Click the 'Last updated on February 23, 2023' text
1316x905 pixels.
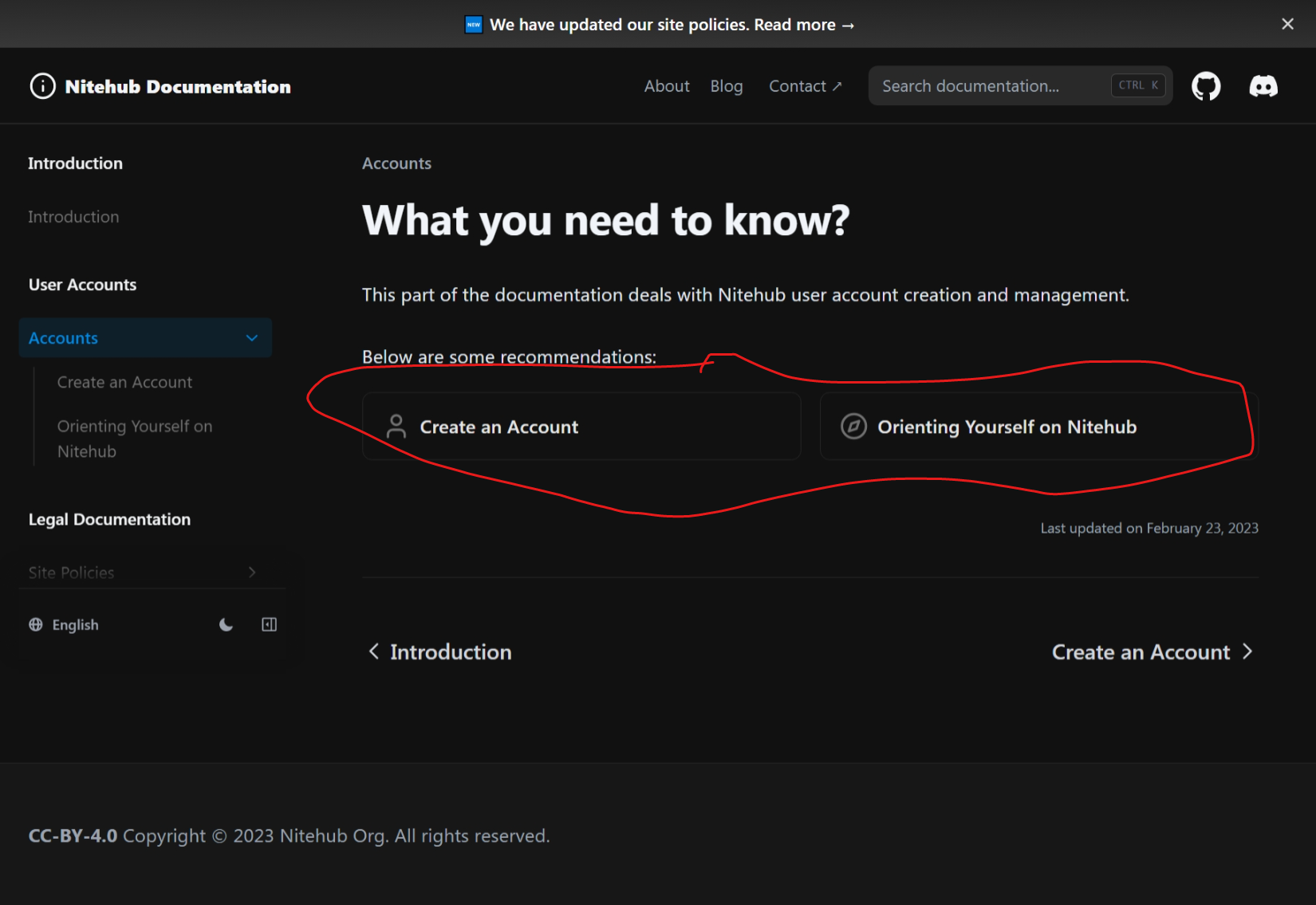pyautogui.click(x=1149, y=528)
